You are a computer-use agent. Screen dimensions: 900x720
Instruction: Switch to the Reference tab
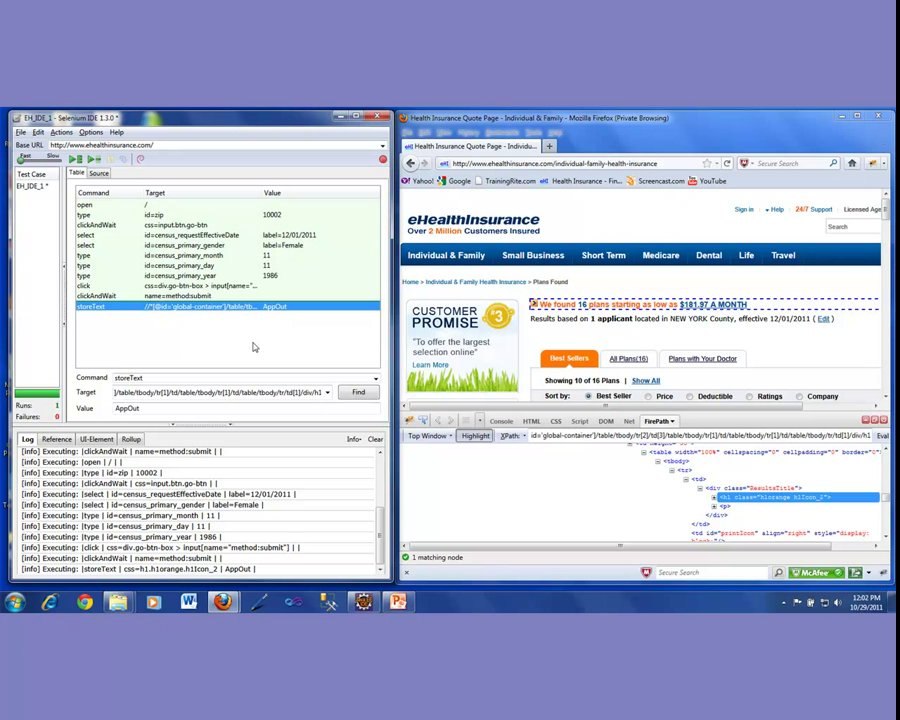click(x=57, y=439)
